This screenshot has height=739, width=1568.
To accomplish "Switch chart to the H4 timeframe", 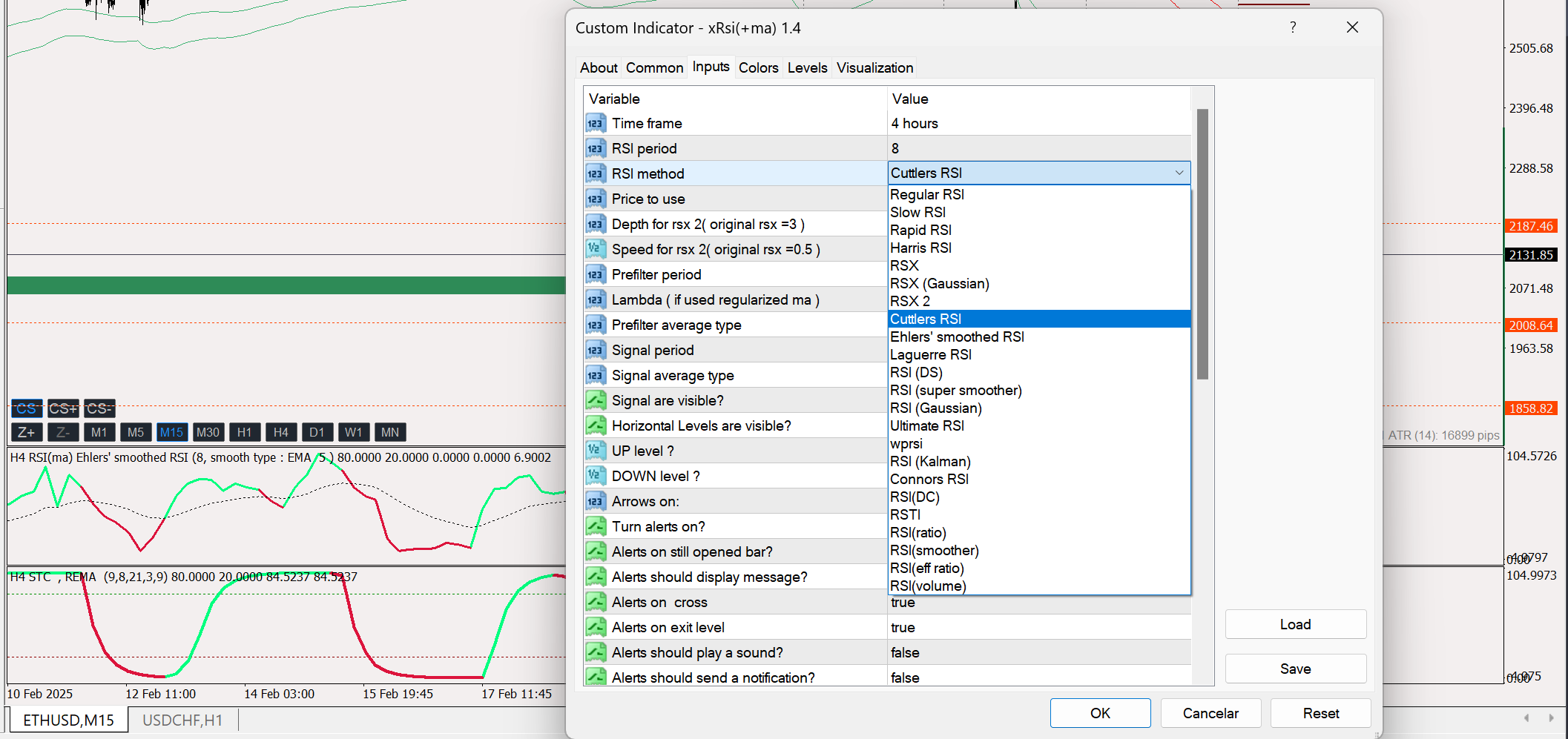I will pyautogui.click(x=281, y=432).
